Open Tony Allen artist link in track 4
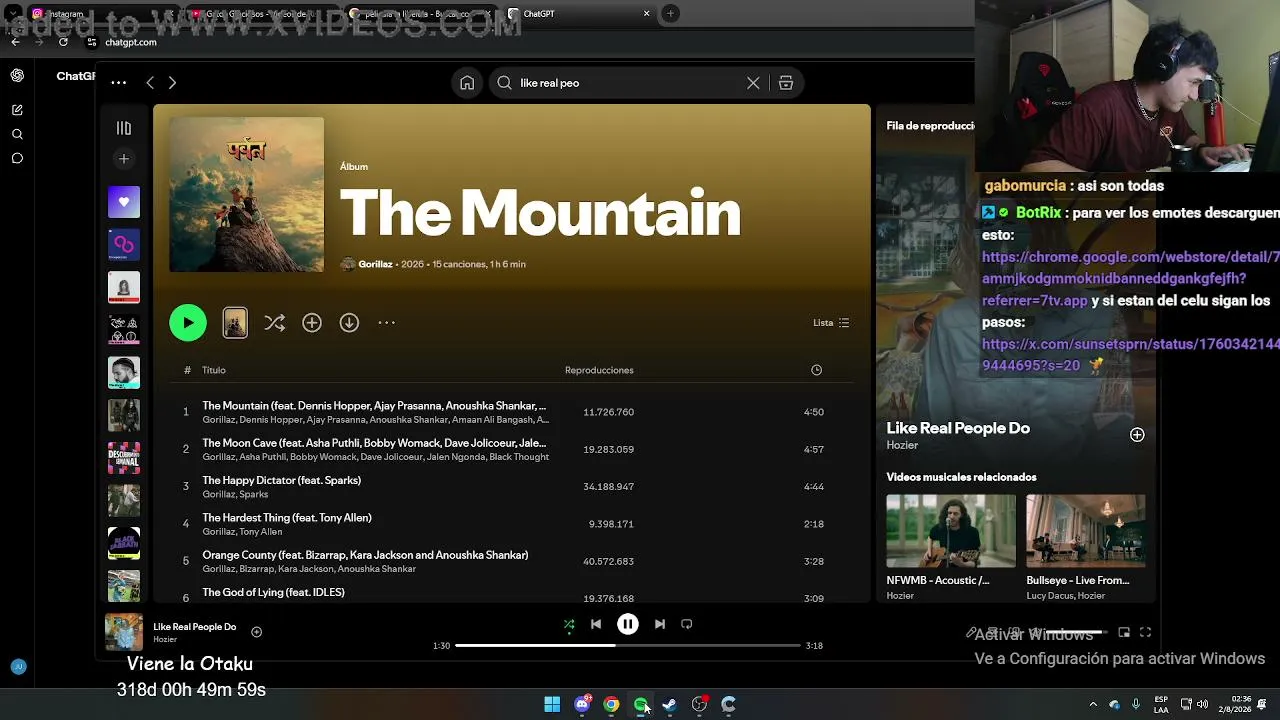The width and height of the screenshot is (1280, 720). point(260,532)
